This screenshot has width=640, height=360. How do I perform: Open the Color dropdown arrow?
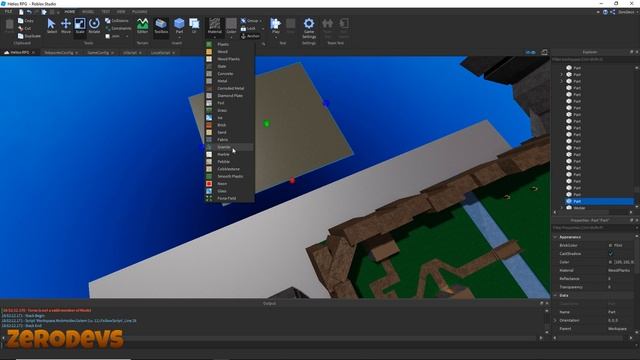coord(231,37)
